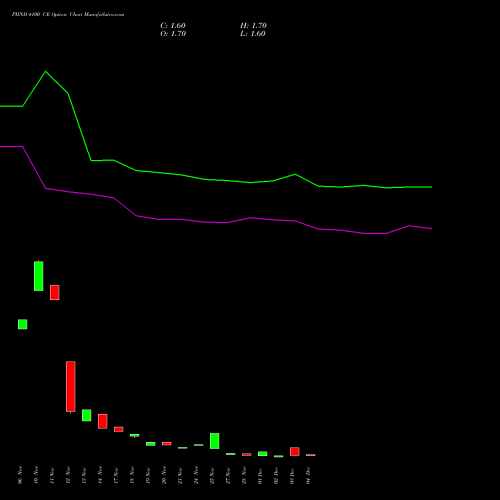Click the green candle for 06 Nov

(x=23, y=324)
